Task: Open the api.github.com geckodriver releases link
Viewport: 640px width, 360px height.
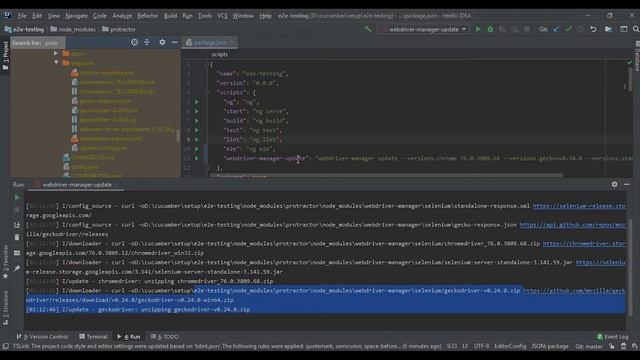Action: coord(572,225)
